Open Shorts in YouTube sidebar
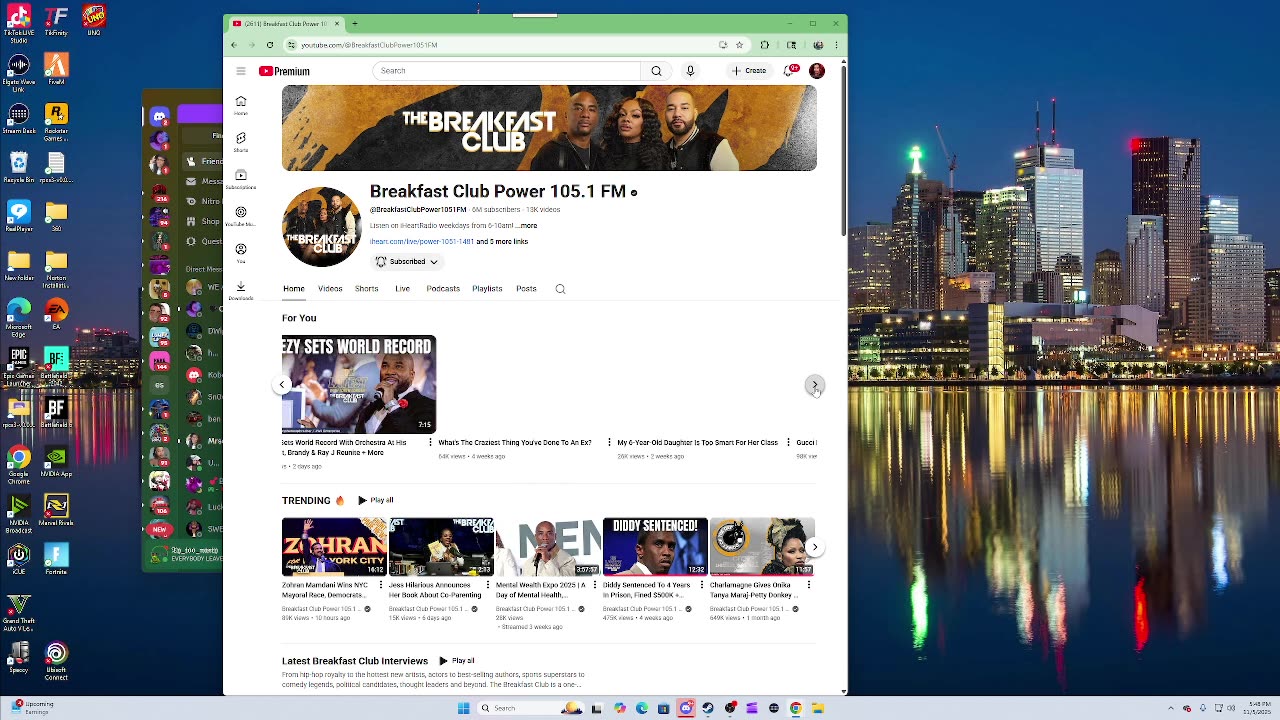Image resolution: width=1280 pixels, height=720 pixels. pos(241,142)
